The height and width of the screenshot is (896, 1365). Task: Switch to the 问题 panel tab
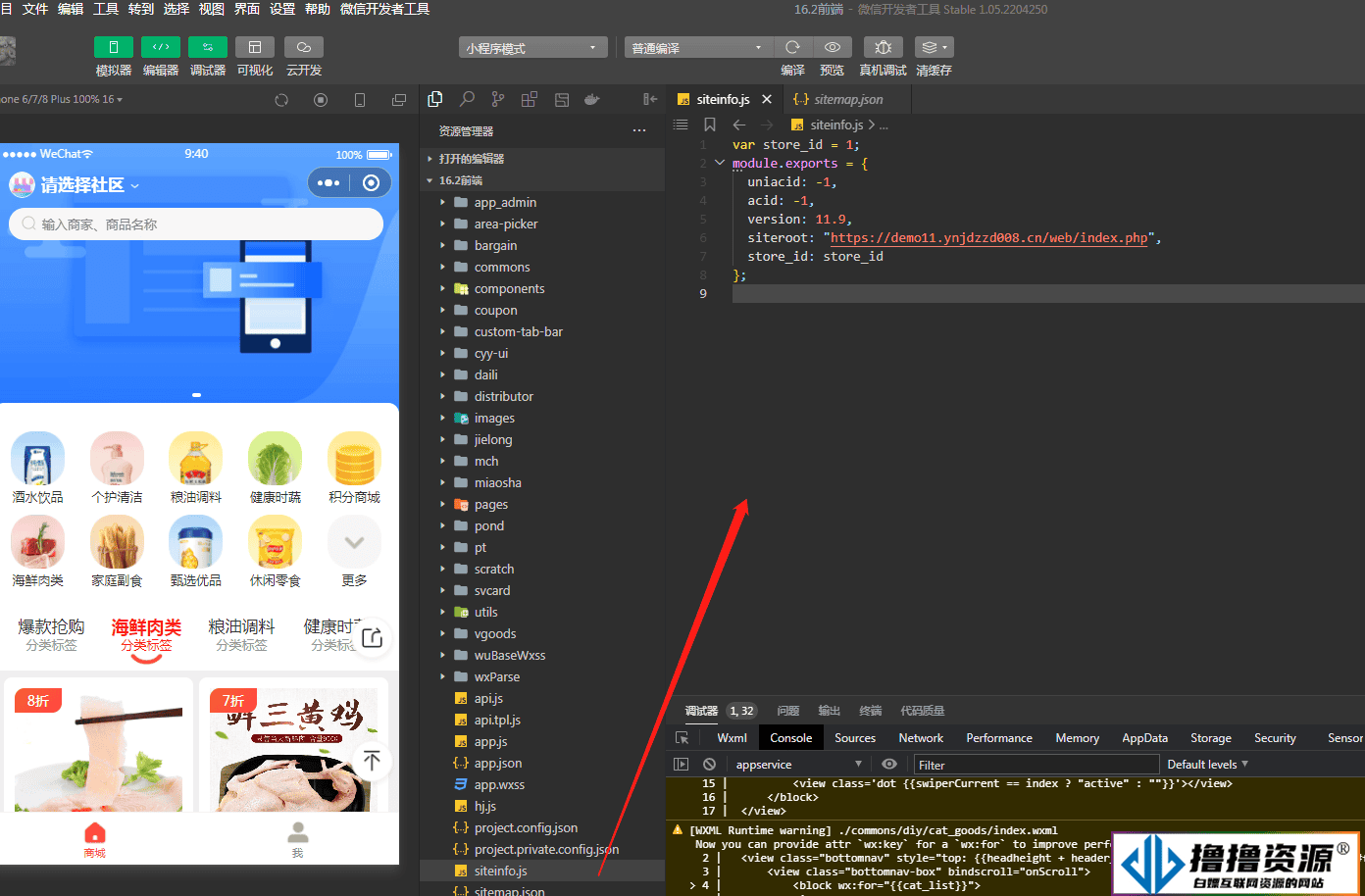[x=788, y=711]
